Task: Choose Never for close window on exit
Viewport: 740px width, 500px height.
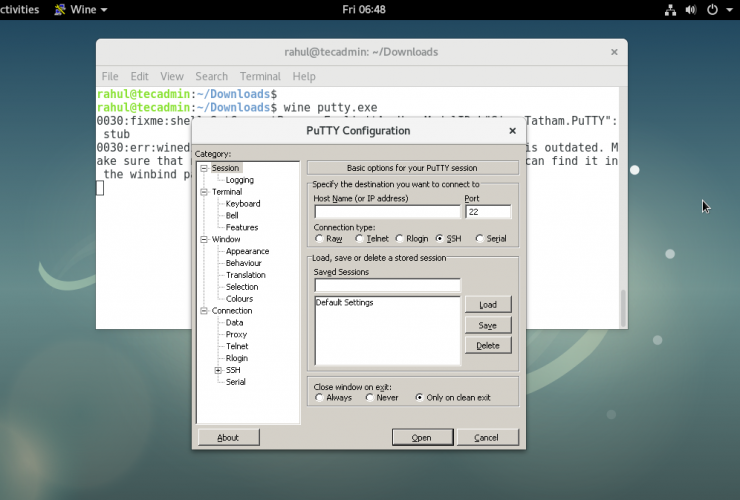Action: click(370, 397)
